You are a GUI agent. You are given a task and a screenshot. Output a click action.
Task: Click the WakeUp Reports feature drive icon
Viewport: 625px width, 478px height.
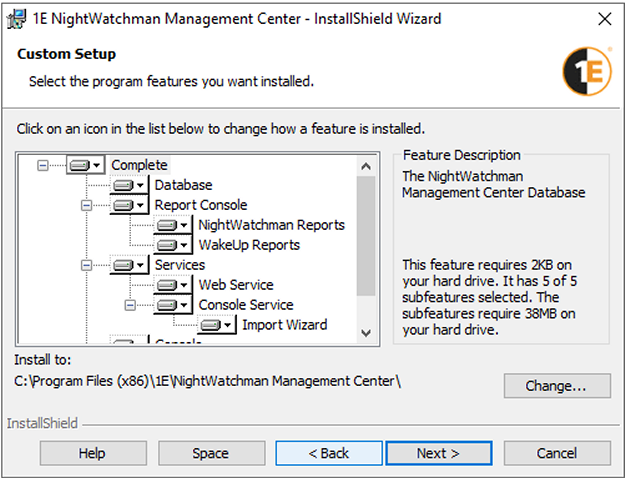[x=172, y=245]
